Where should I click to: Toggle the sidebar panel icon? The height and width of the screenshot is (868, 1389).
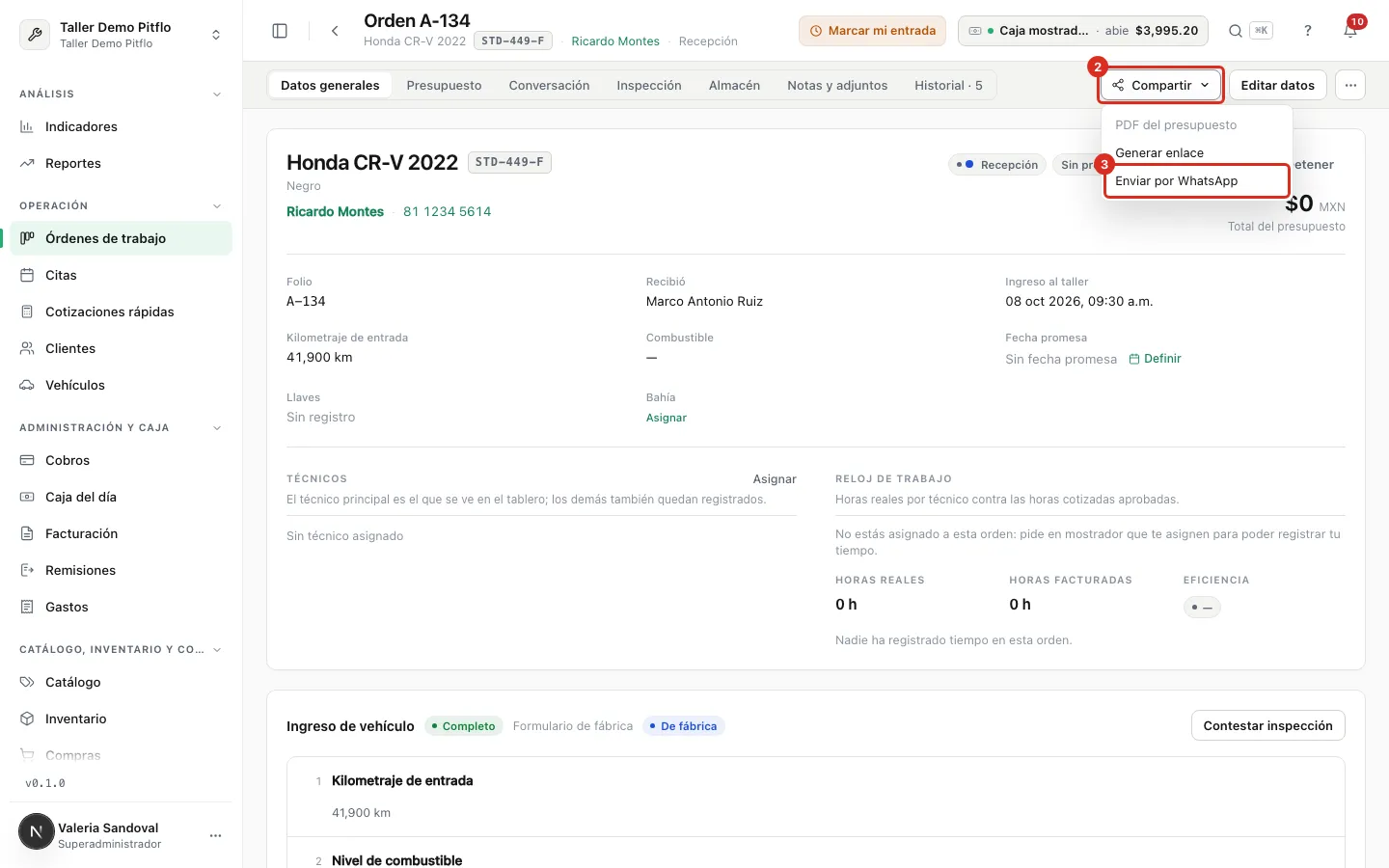[x=280, y=31]
